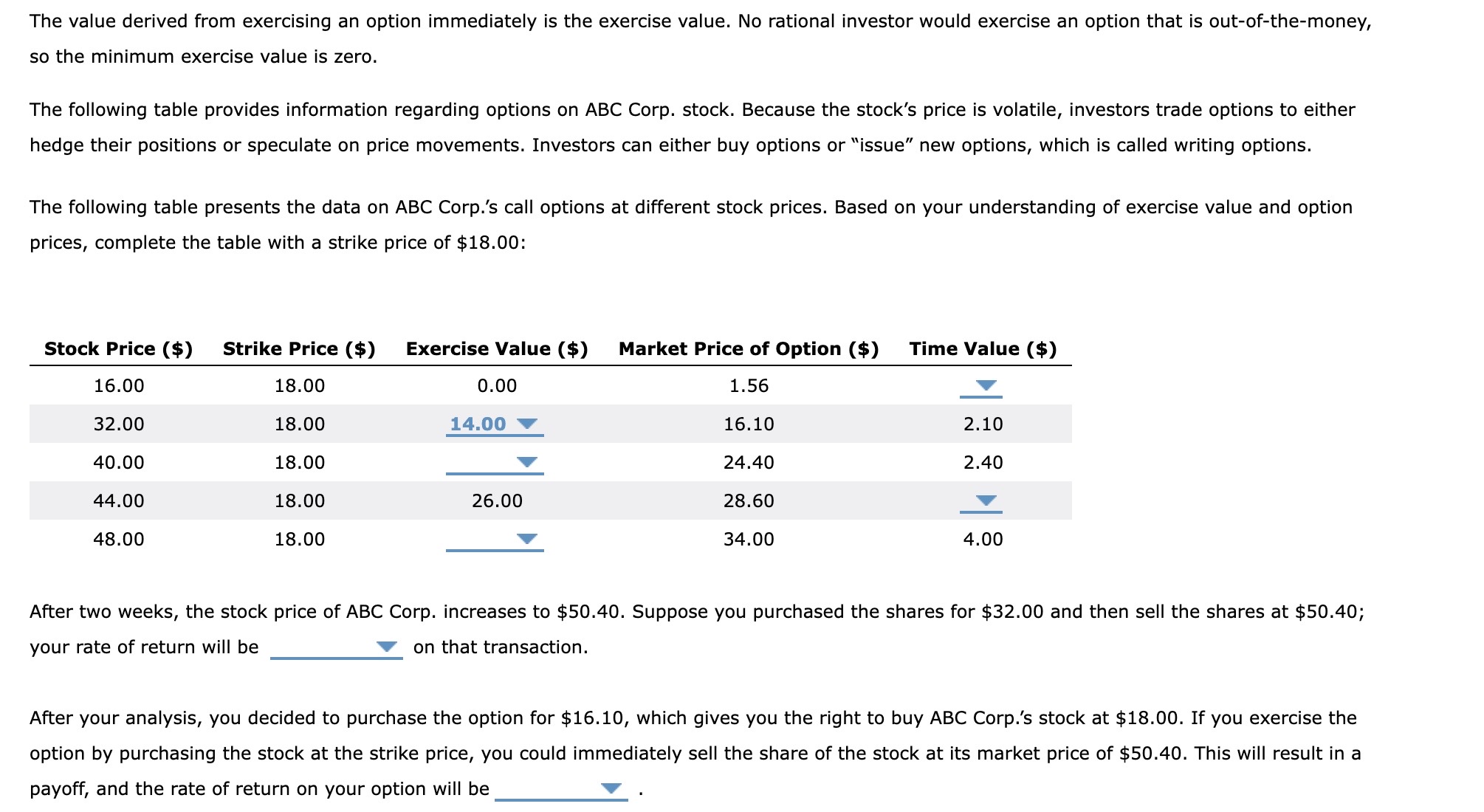Click the Strike Price ($) column header
The width and height of the screenshot is (1484, 812).
[x=299, y=348]
